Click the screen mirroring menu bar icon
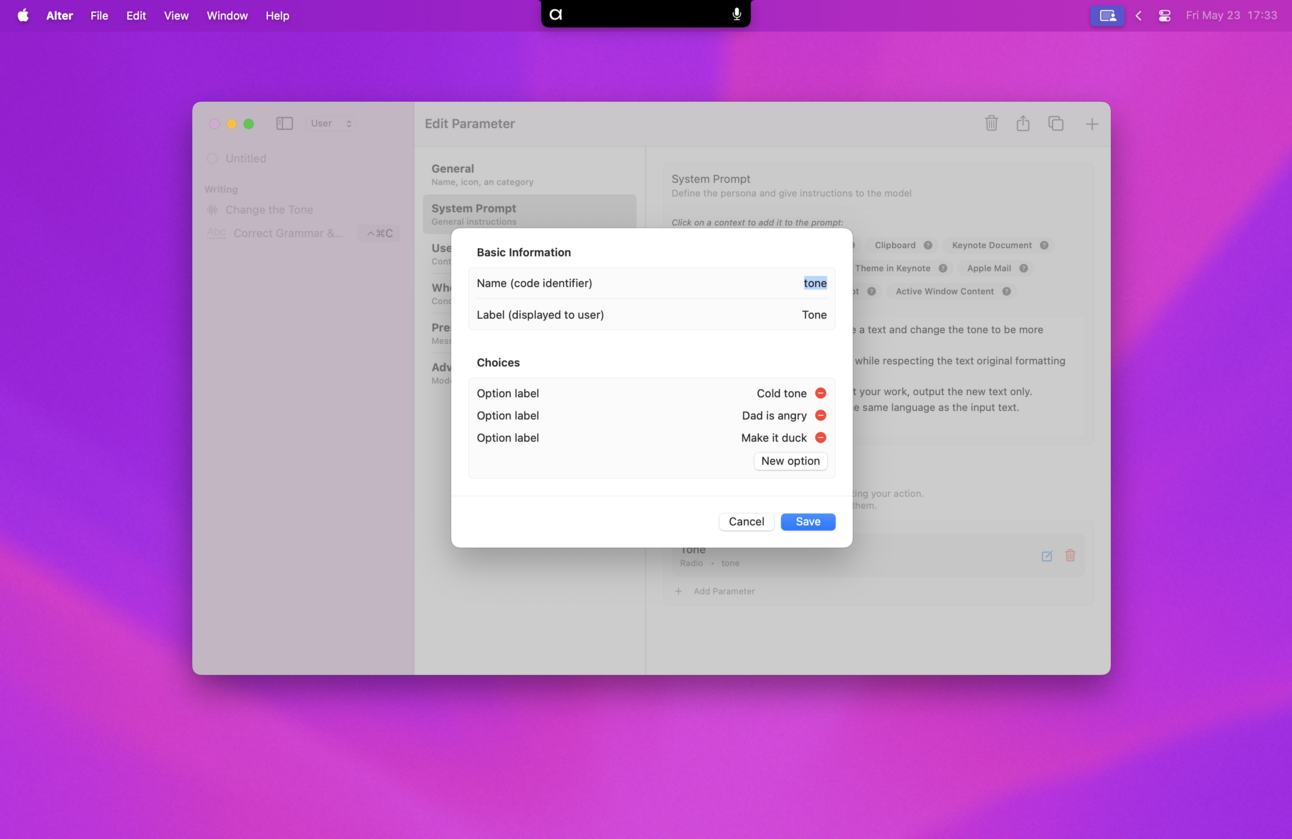The height and width of the screenshot is (839, 1292). 1107,15
